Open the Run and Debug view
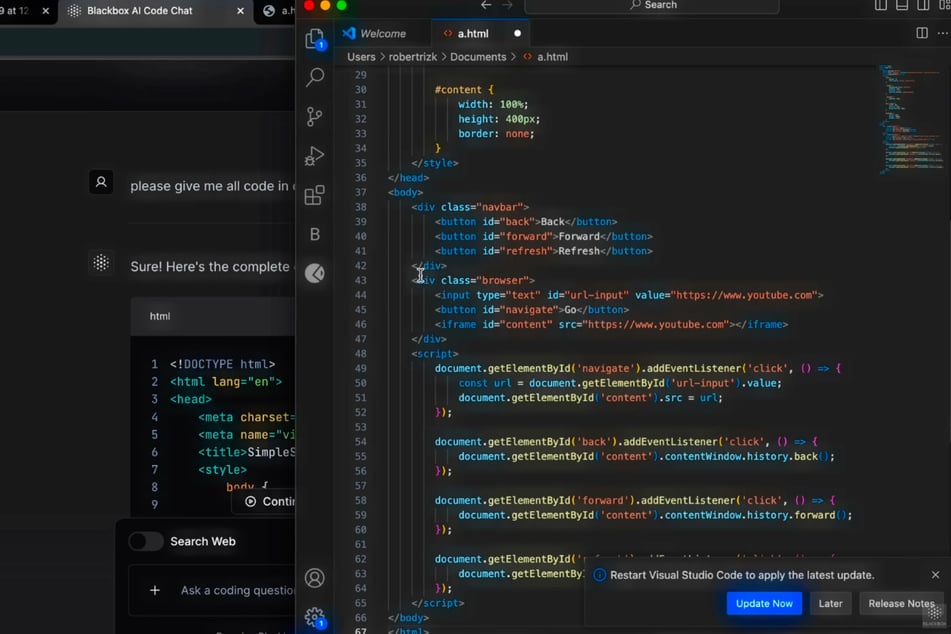 pyautogui.click(x=315, y=155)
